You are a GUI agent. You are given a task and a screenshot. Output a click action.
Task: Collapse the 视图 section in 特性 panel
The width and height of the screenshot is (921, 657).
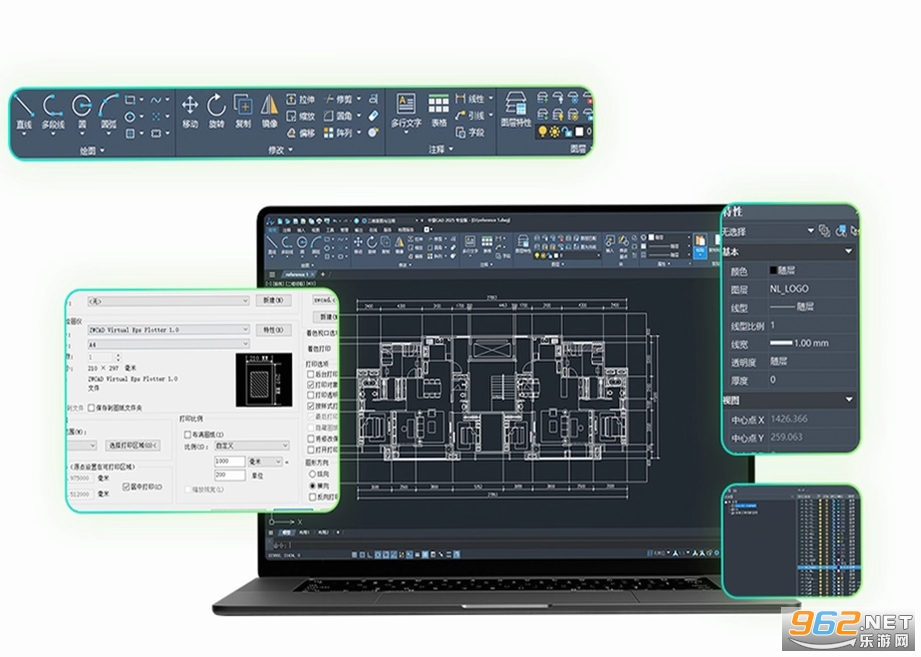pyautogui.click(x=848, y=400)
